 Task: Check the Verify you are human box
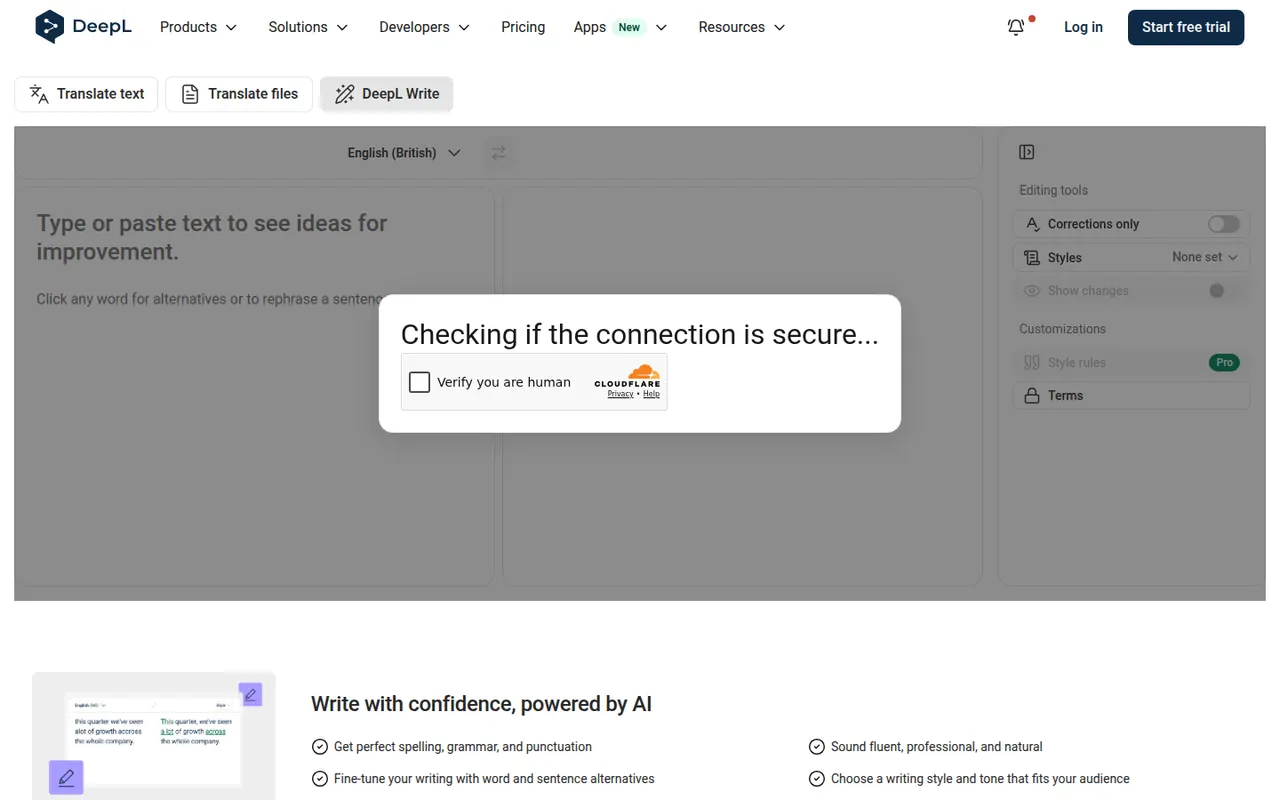[420, 382]
